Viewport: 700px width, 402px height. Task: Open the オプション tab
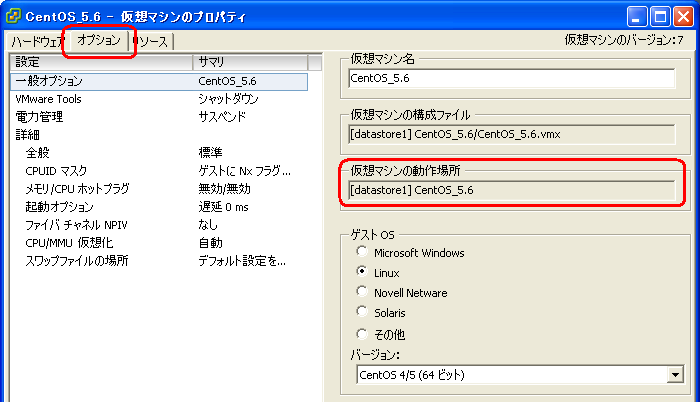pos(99,40)
